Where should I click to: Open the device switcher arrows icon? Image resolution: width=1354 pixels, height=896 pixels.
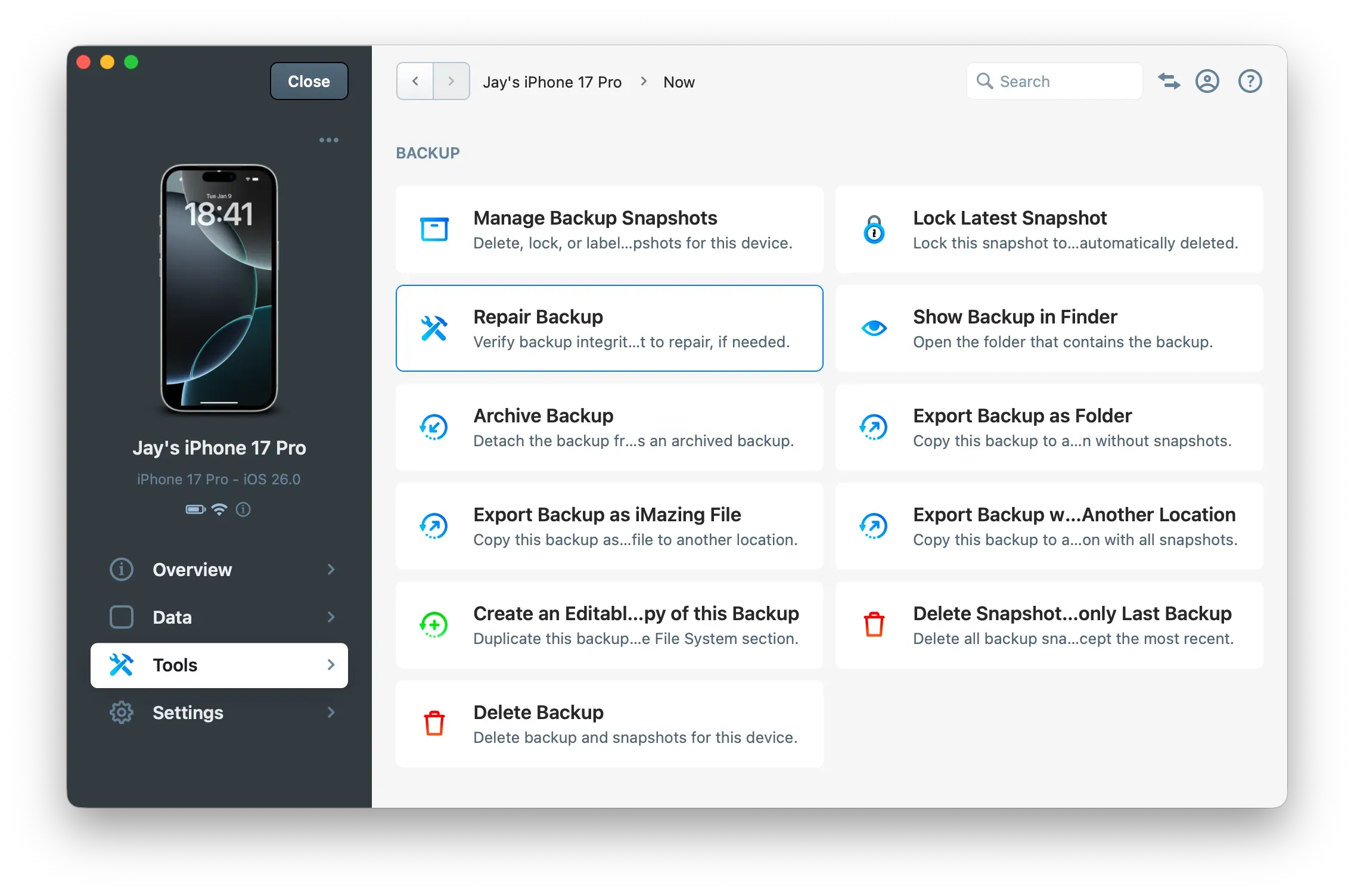(1169, 81)
